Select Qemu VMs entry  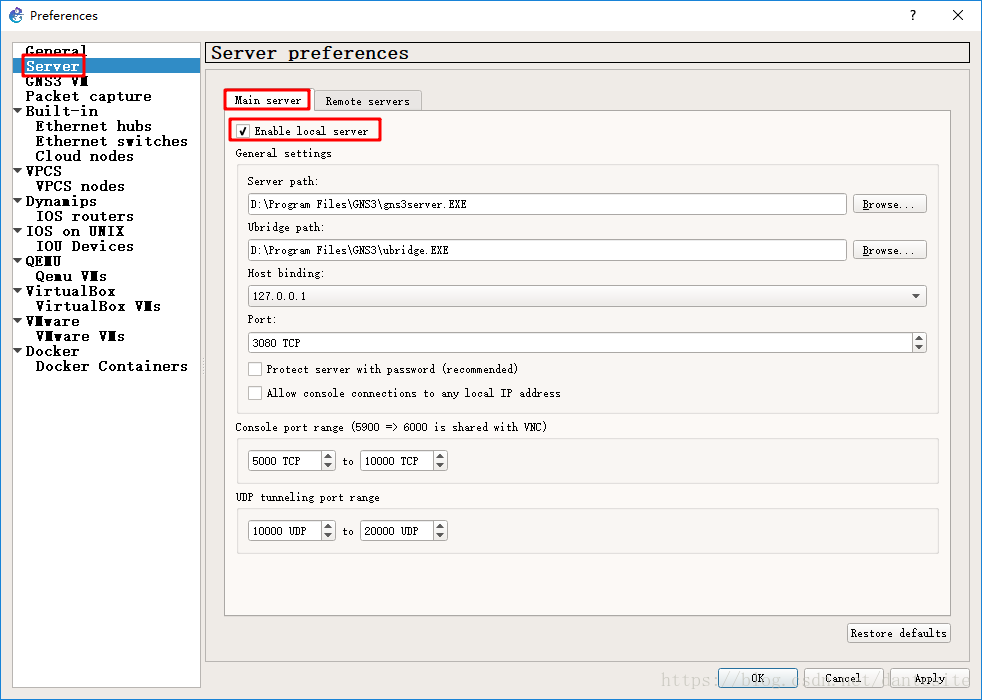pyautogui.click(x=71, y=276)
